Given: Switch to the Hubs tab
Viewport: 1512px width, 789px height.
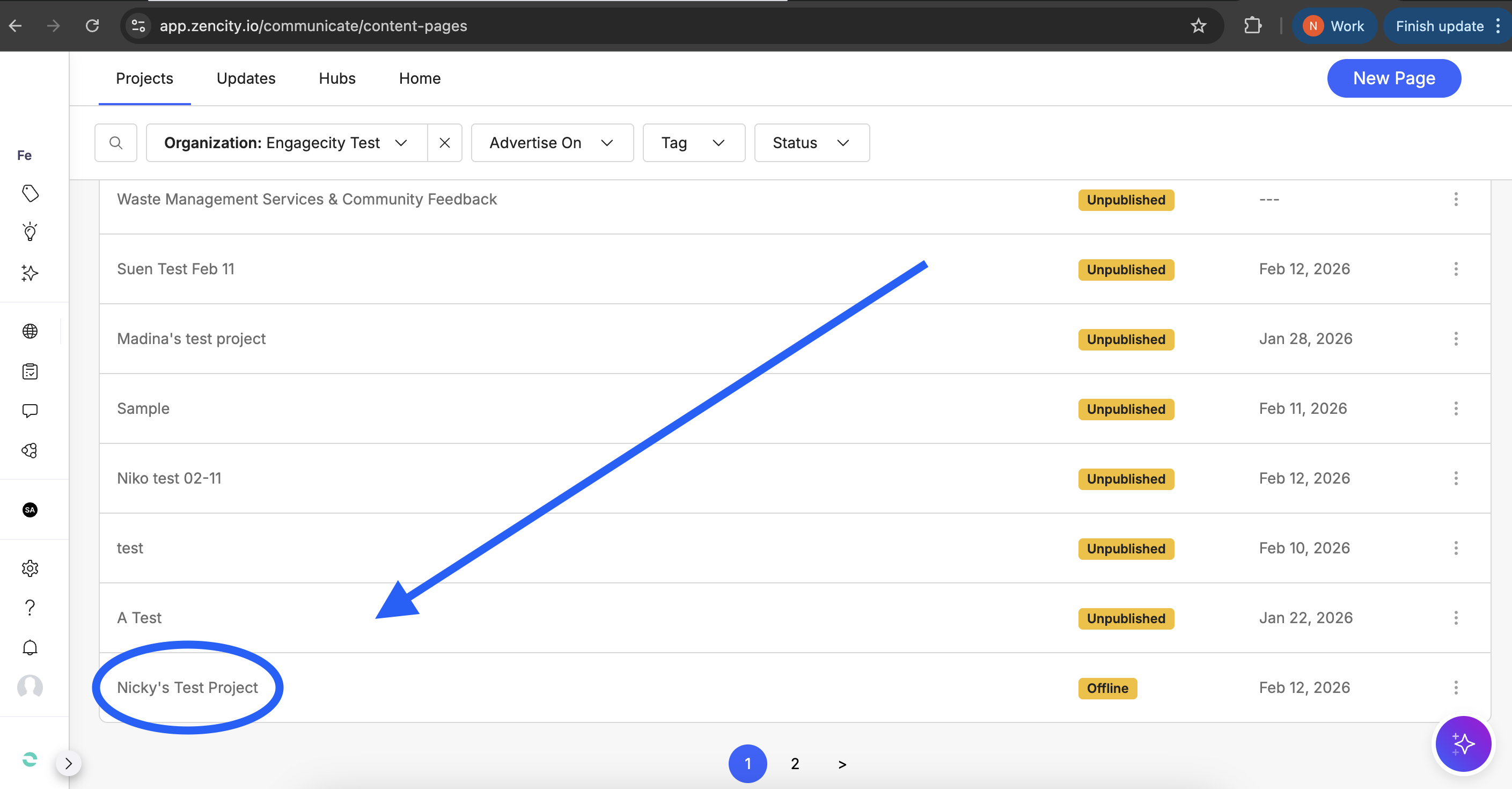Looking at the screenshot, I should point(337,78).
